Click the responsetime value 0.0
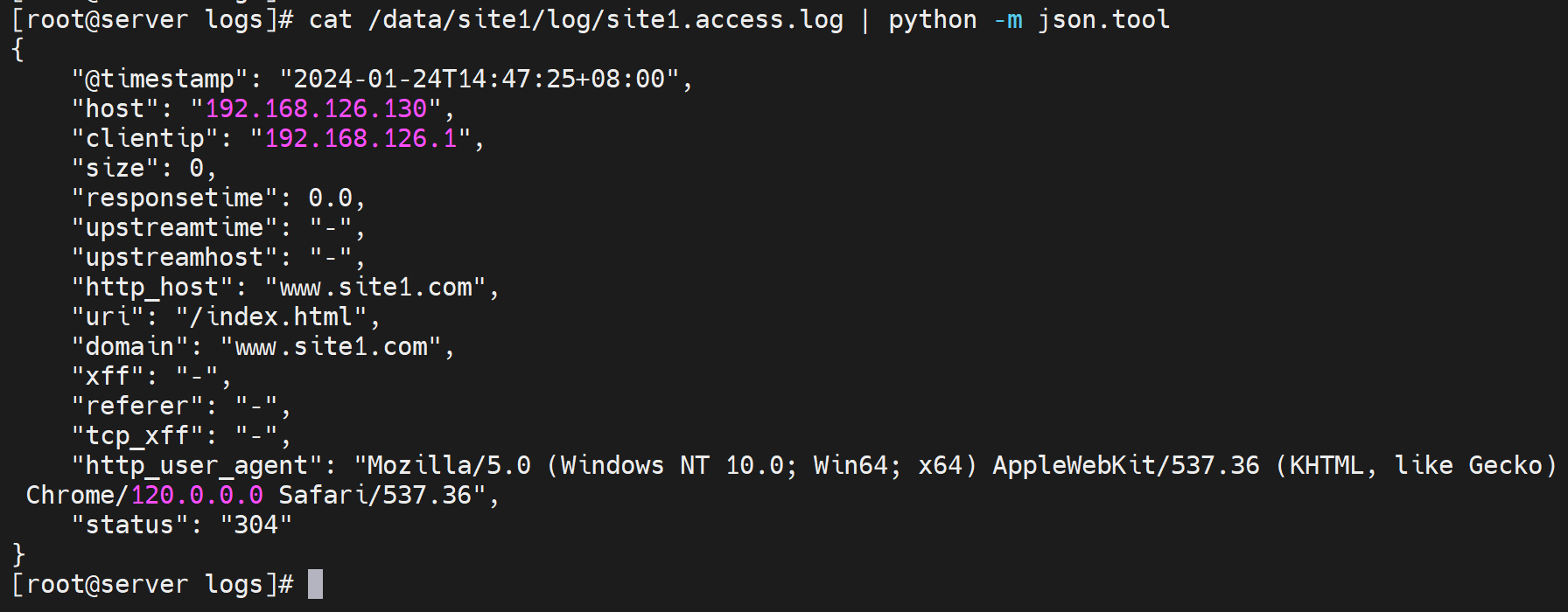Viewport: 1568px width, 612px height. (330, 198)
